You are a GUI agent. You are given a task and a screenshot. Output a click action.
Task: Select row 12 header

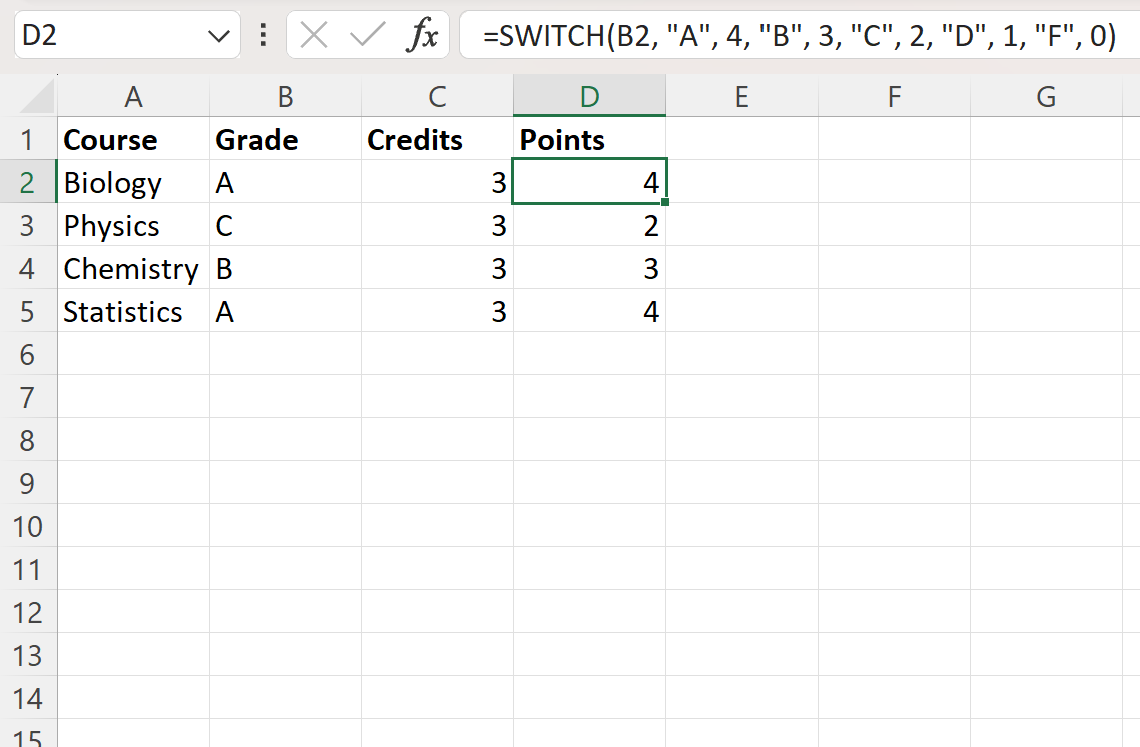(x=28, y=613)
